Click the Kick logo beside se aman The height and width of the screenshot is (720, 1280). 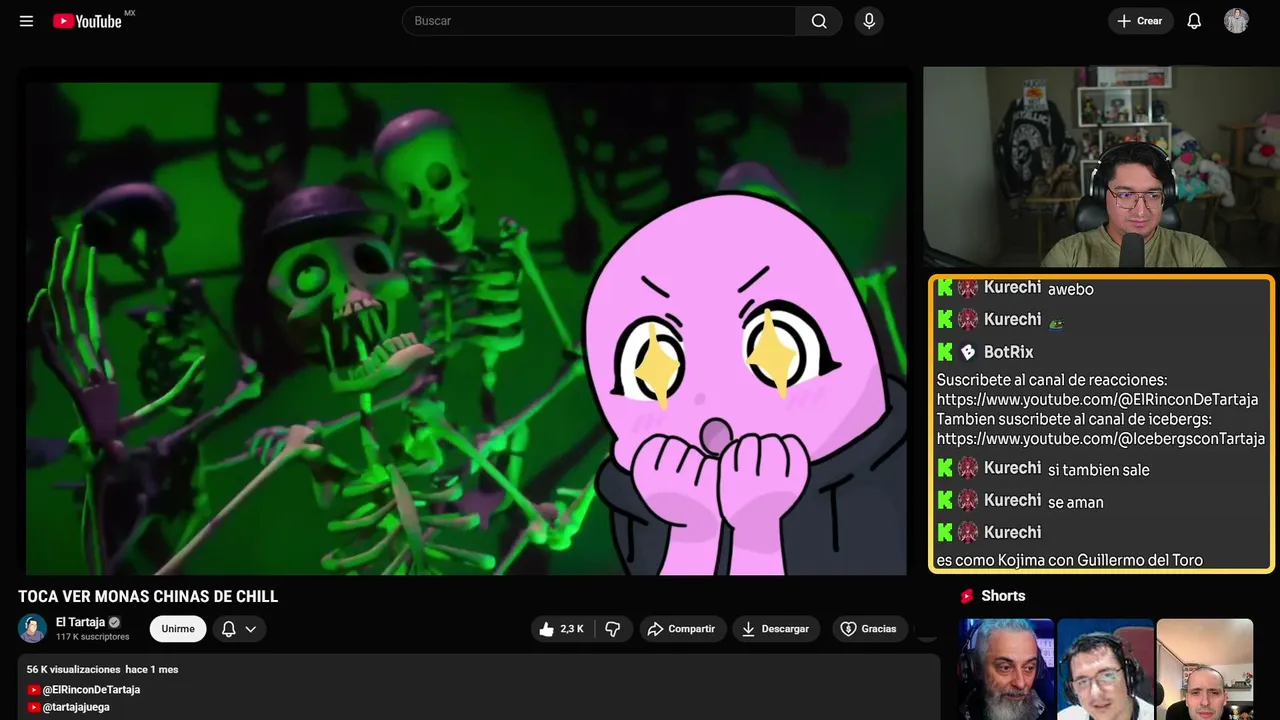(945, 500)
